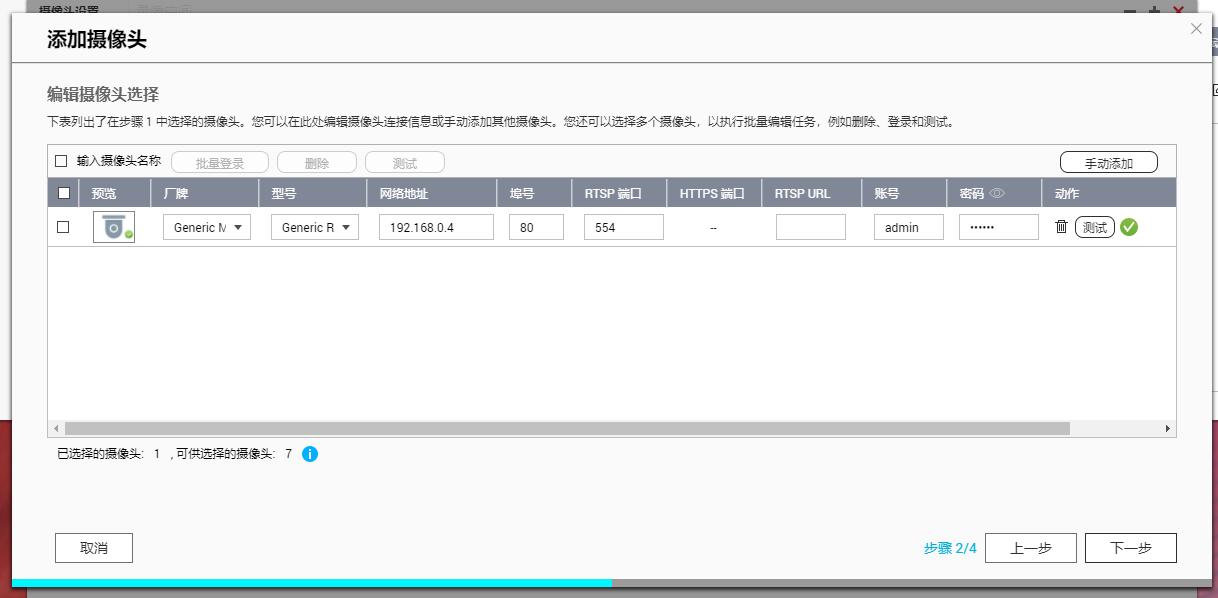
Task: Click the camera preview thumbnail icon
Action: pos(113,227)
